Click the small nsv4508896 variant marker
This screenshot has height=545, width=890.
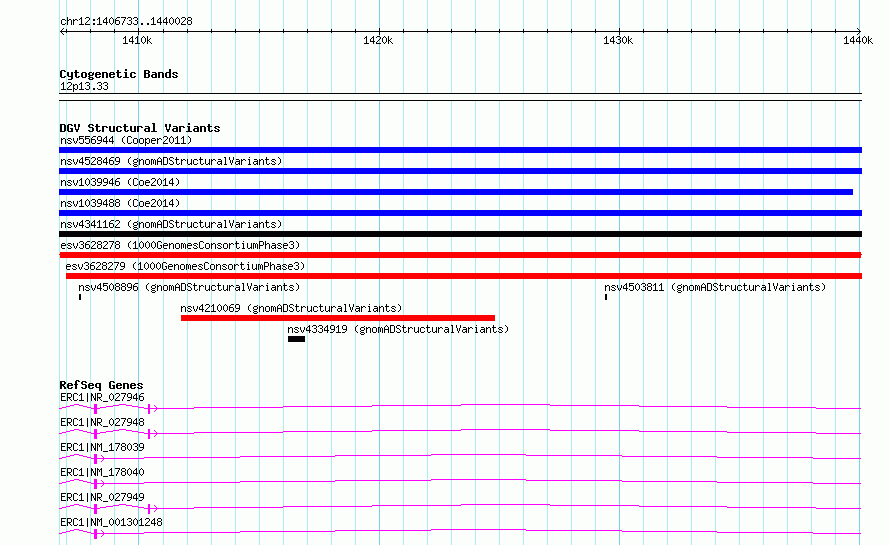80,297
